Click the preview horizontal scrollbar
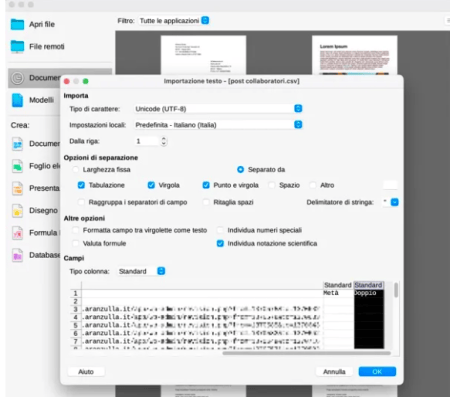This screenshot has height=397, width=450. tap(306, 353)
